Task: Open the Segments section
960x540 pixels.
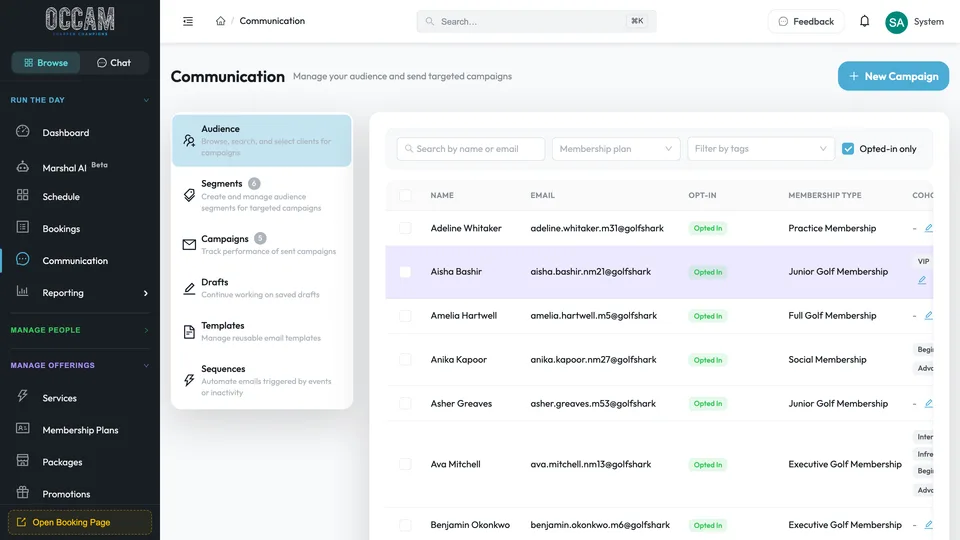Action: [262, 195]
